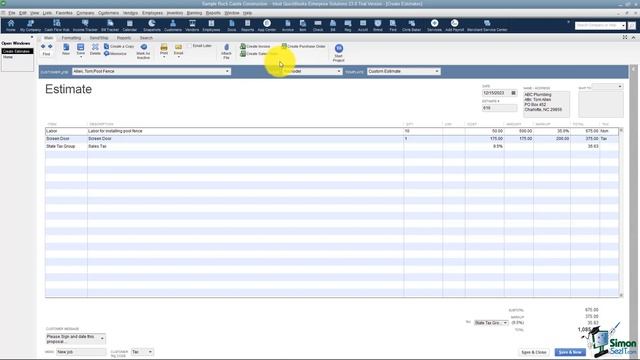The height and width of the screenshot is (360, 640).
Task: Open the Vendors menu
Action: (130, 13)
